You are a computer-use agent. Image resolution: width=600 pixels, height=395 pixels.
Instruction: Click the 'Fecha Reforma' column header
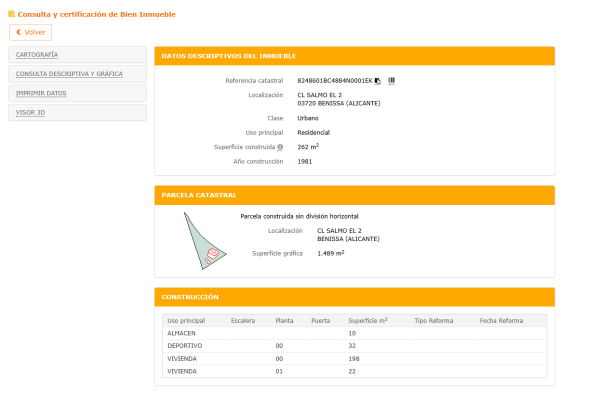pyautogui.click(x=501, y=321)
